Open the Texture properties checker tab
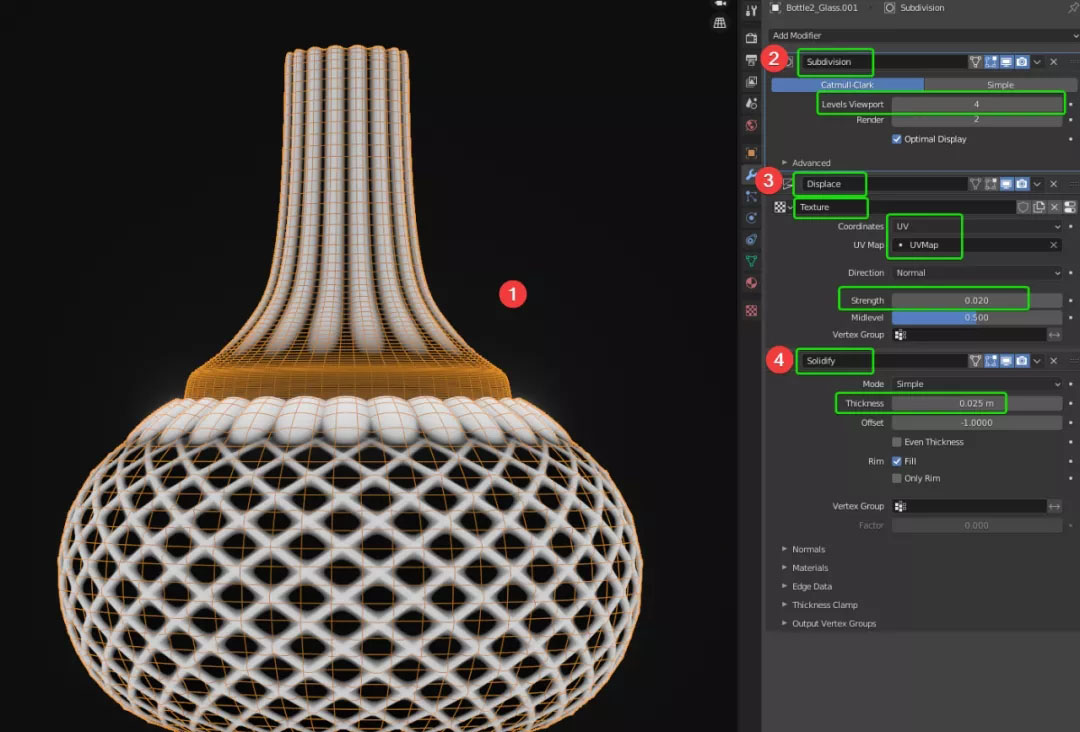 tap(751, 311)
